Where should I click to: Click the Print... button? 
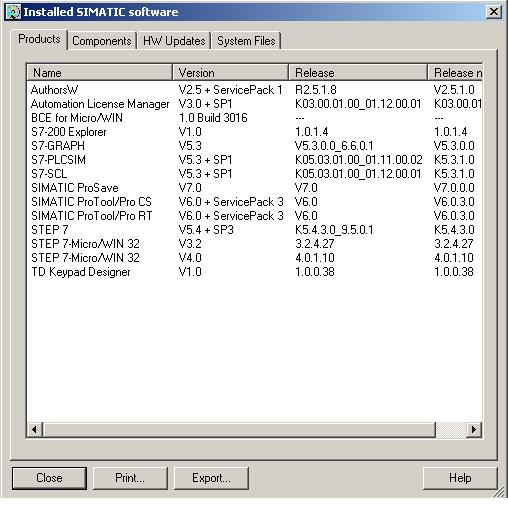[130, 478]
